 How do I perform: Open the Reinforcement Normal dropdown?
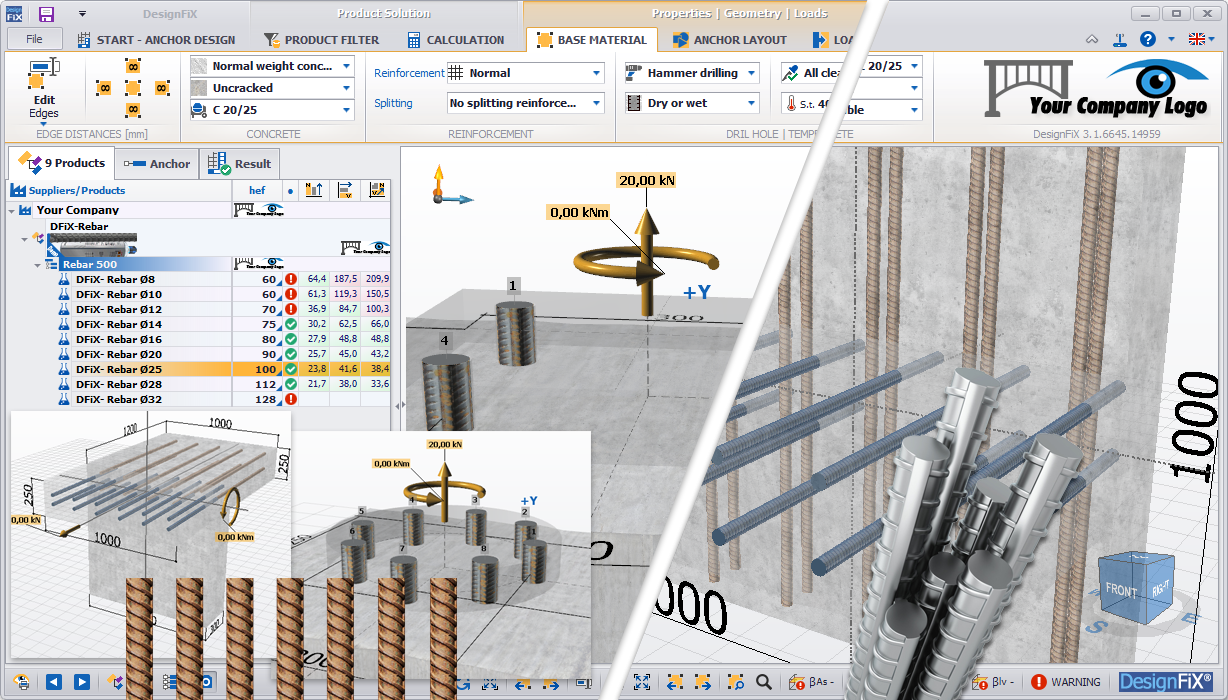[525, 73]
